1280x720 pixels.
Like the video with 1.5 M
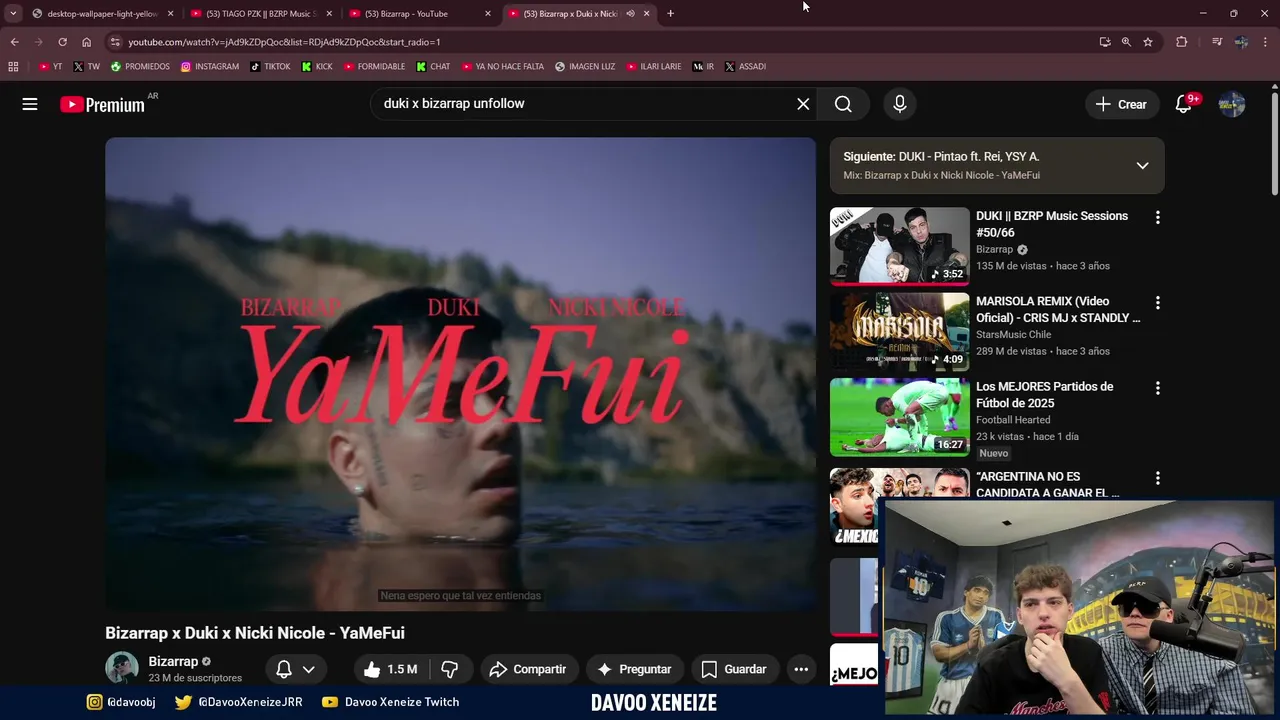click(x=390, y=669)
